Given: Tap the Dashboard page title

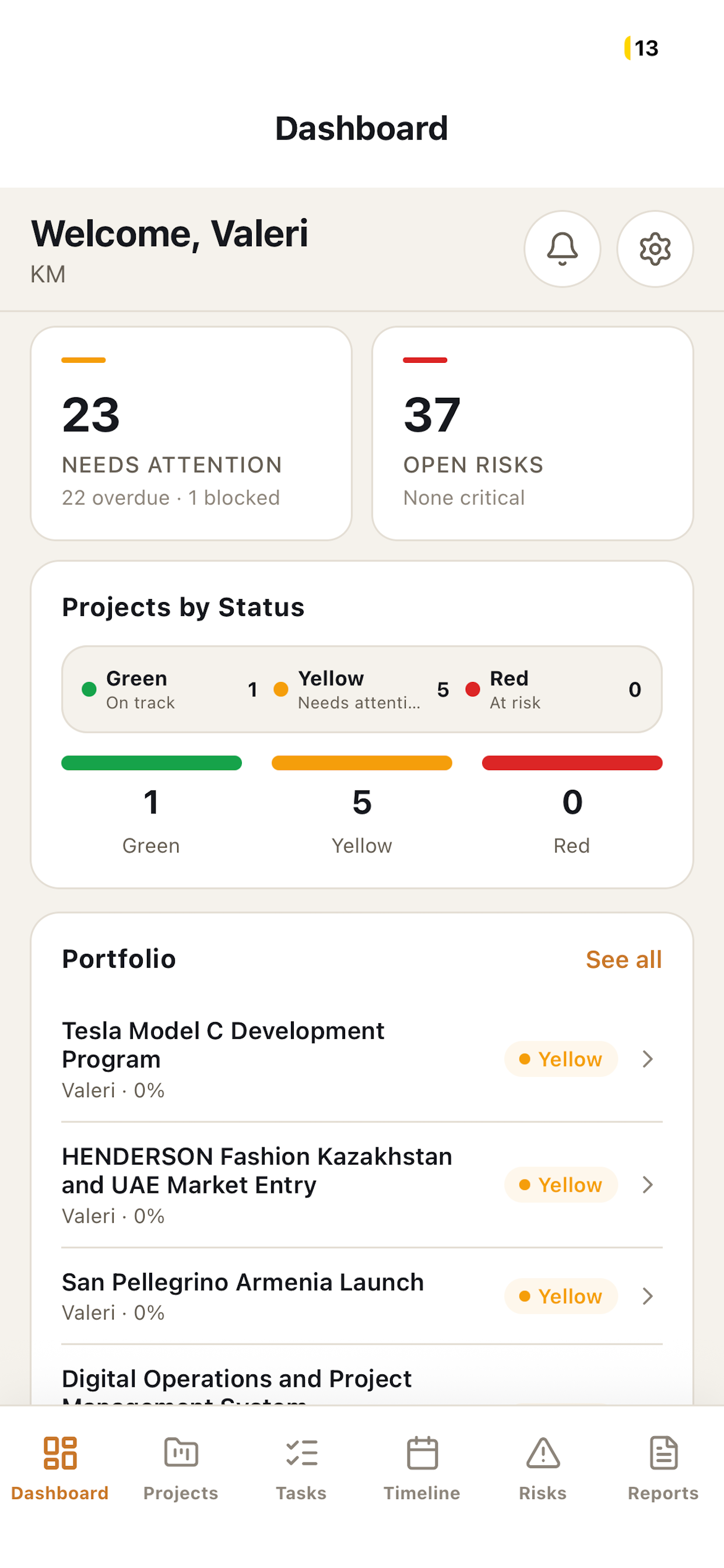Looking at the screenshot, I should pyautogui.click(x=361, y=128).
